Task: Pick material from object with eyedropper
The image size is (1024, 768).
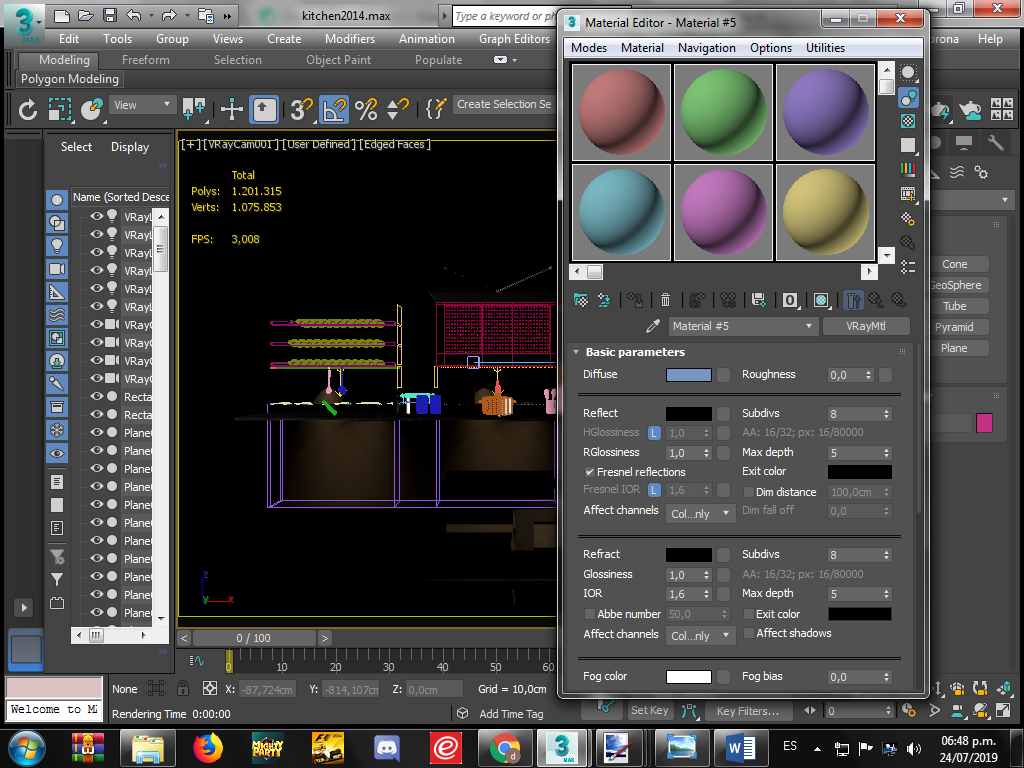Action: tap(653, 326)
